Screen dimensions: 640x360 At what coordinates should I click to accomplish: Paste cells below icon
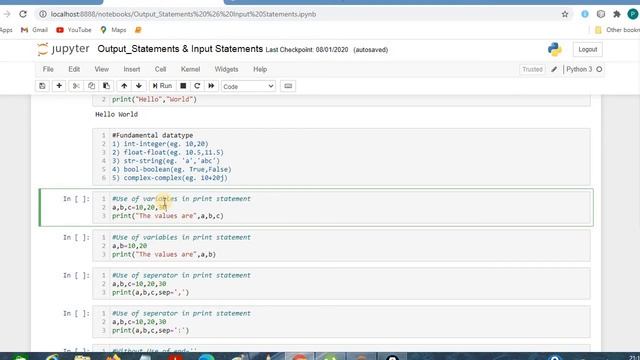[x=107, y=86]
